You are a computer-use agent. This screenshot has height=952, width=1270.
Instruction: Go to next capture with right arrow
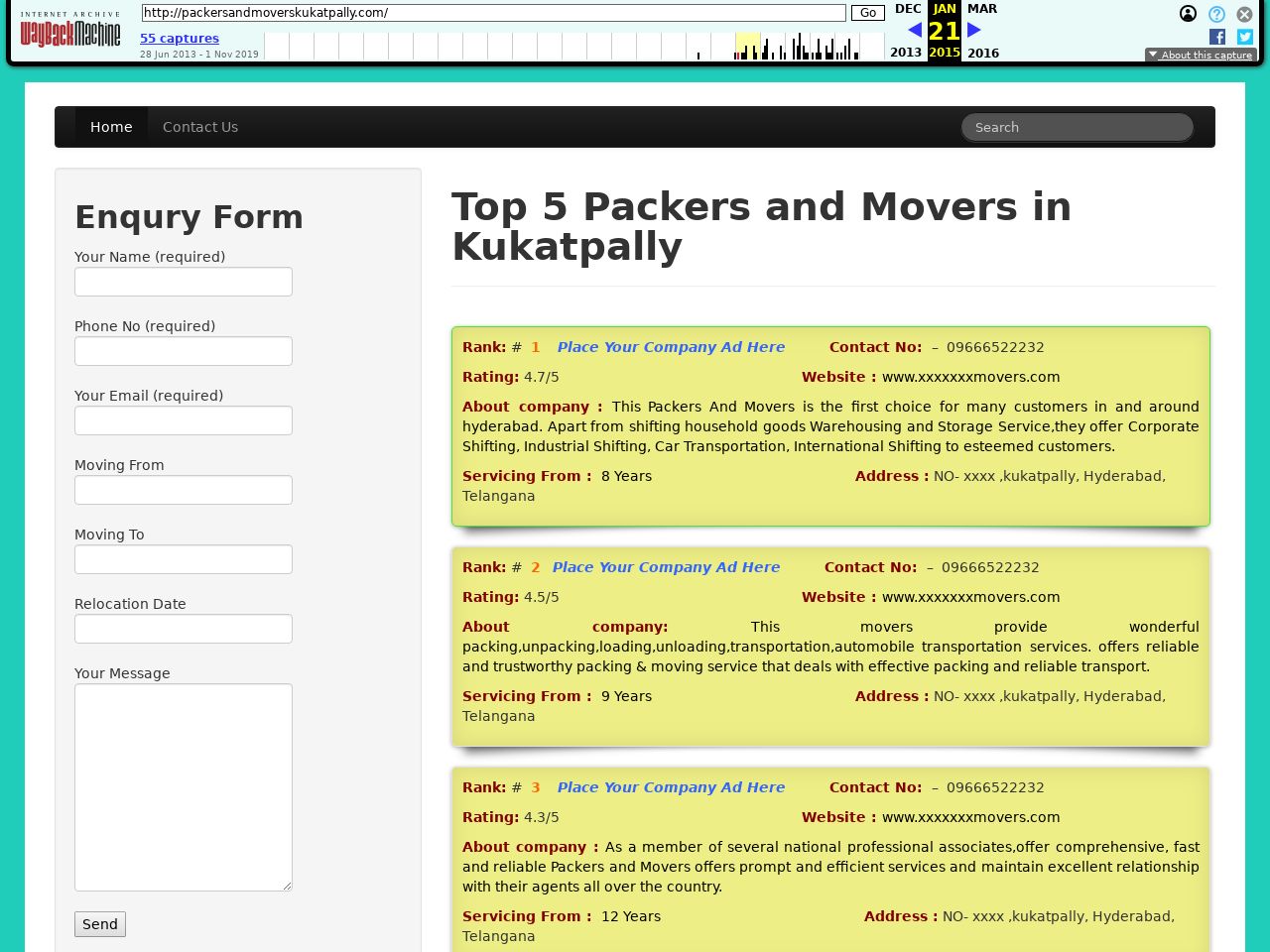(x=974, y=31)
